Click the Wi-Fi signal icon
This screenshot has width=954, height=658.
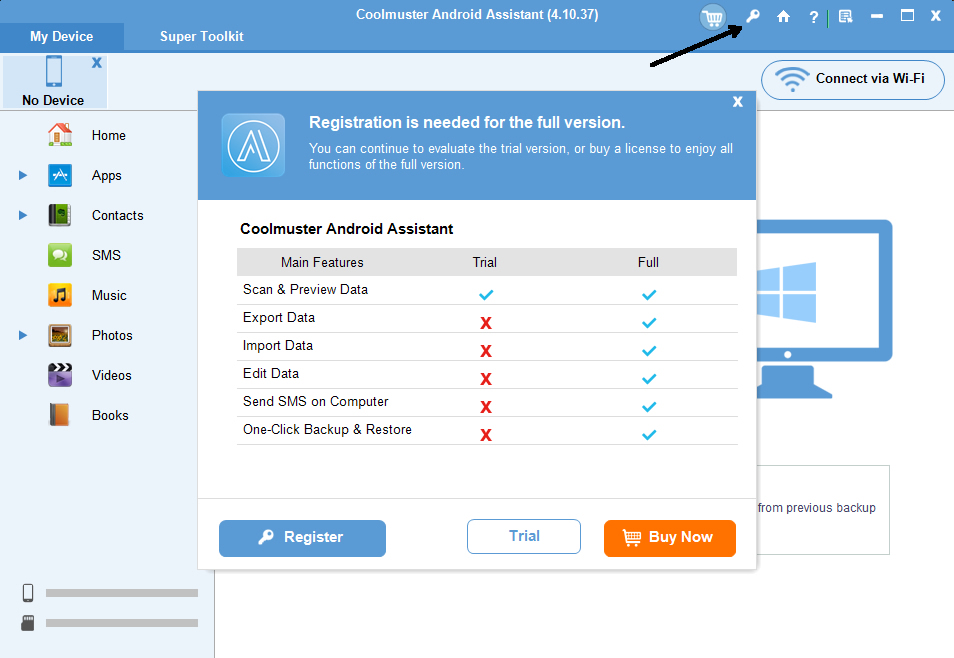792,79
